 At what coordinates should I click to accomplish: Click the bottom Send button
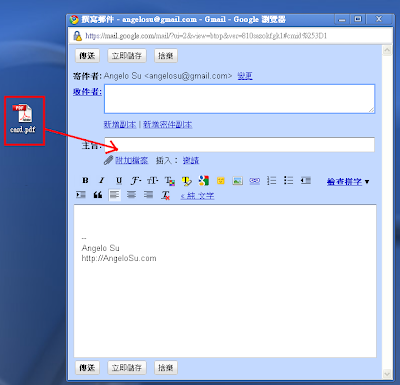[x=87, y=368]
